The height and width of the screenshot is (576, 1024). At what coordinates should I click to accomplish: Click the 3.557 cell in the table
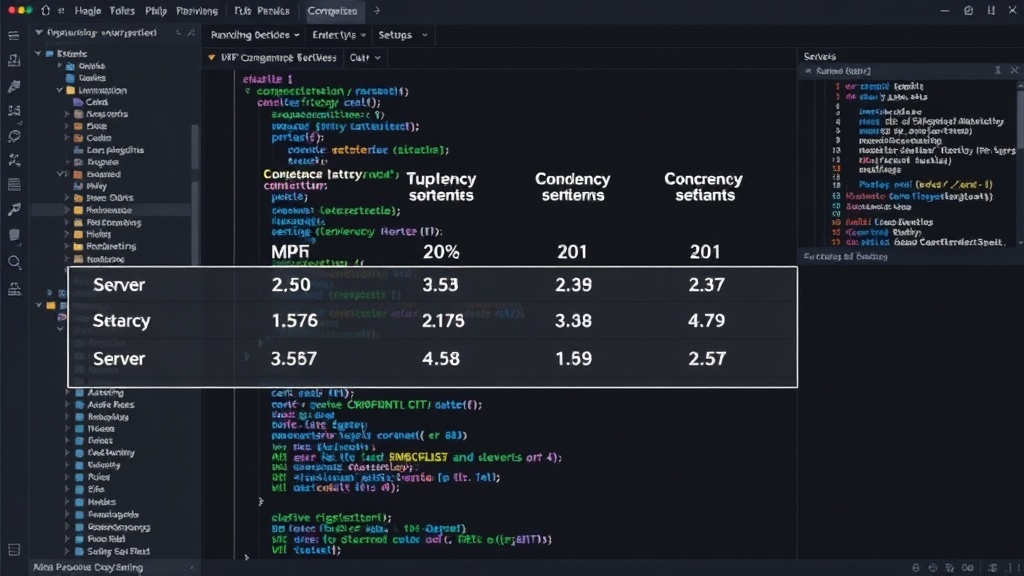(293, 359)
